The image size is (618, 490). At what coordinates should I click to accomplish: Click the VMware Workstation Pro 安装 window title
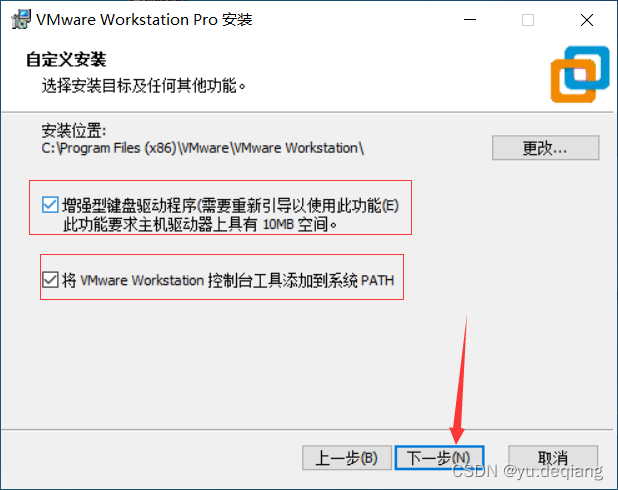[x=144, y=20]
